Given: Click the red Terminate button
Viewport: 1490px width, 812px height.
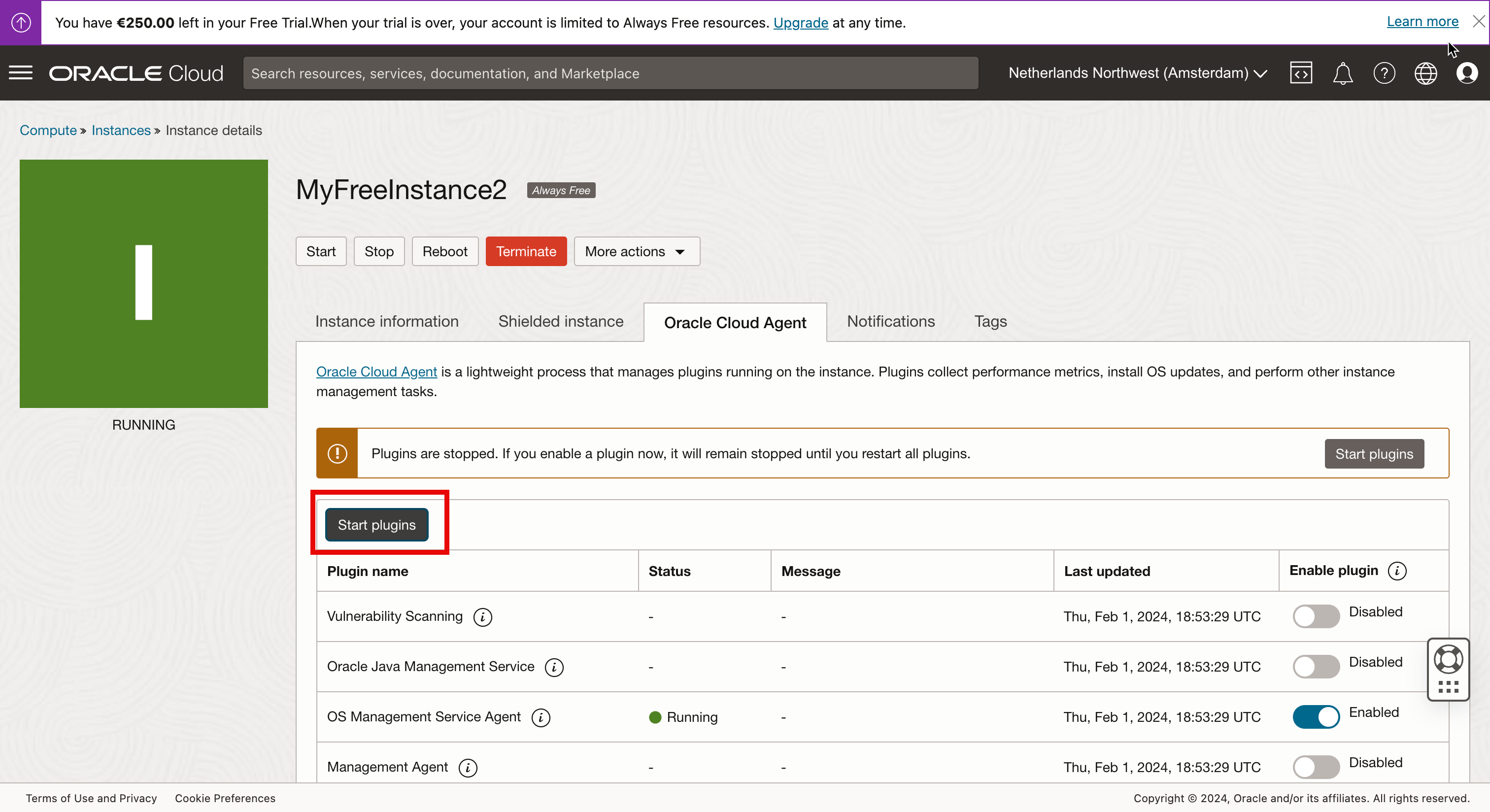Looking at the screenshot, I should (526, 252).
